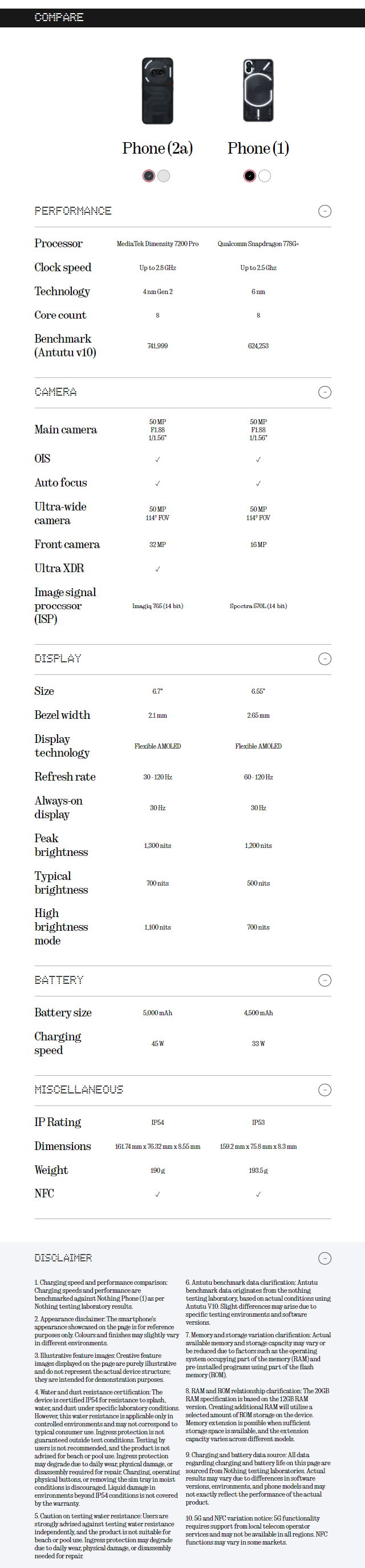The image size is (365, 1568).
Task: Open the Phone (2a) name link
Action: tap(157, 148)
